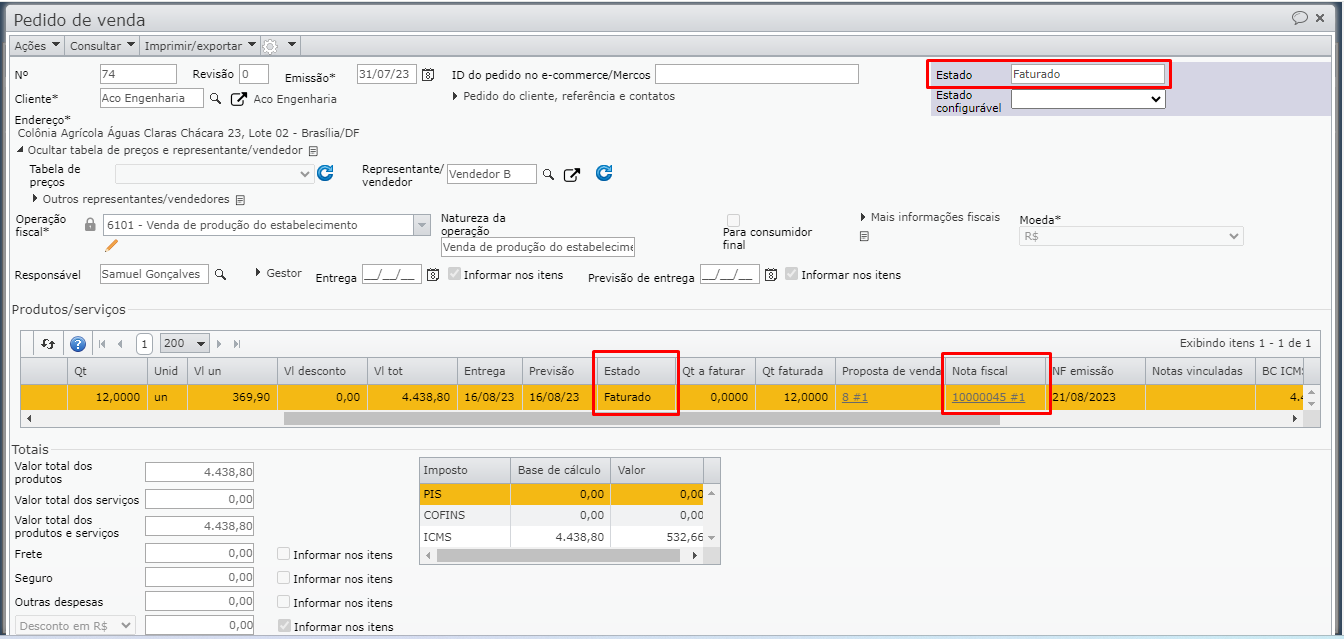Toggle Informar nos itens for Desconto
This screenshot has height=639, width=1344.
point(284,626)
